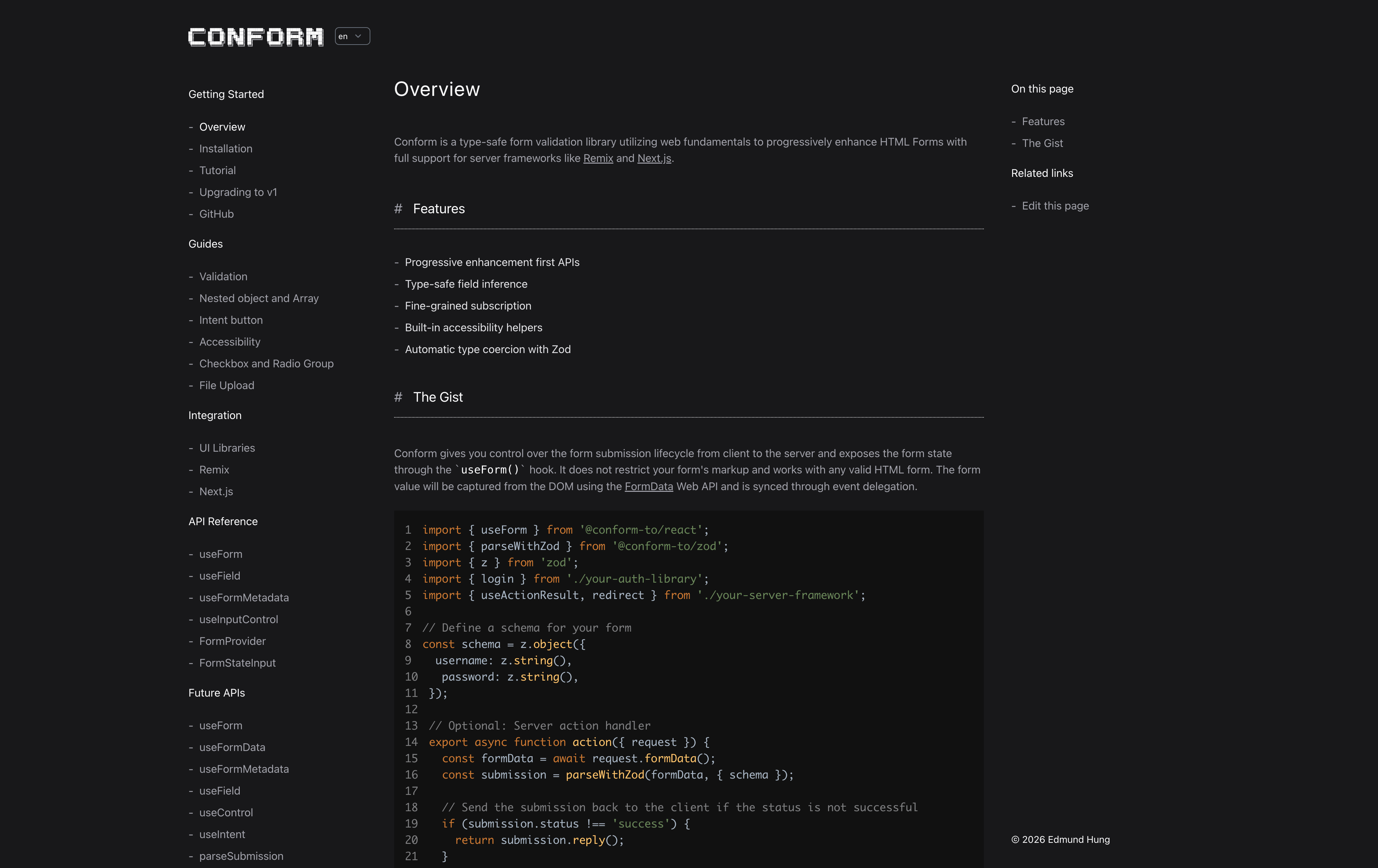Open the Validation guide
Image resolution: width=1378 pixels, height=868 pixels.
[x=223, y=277]
